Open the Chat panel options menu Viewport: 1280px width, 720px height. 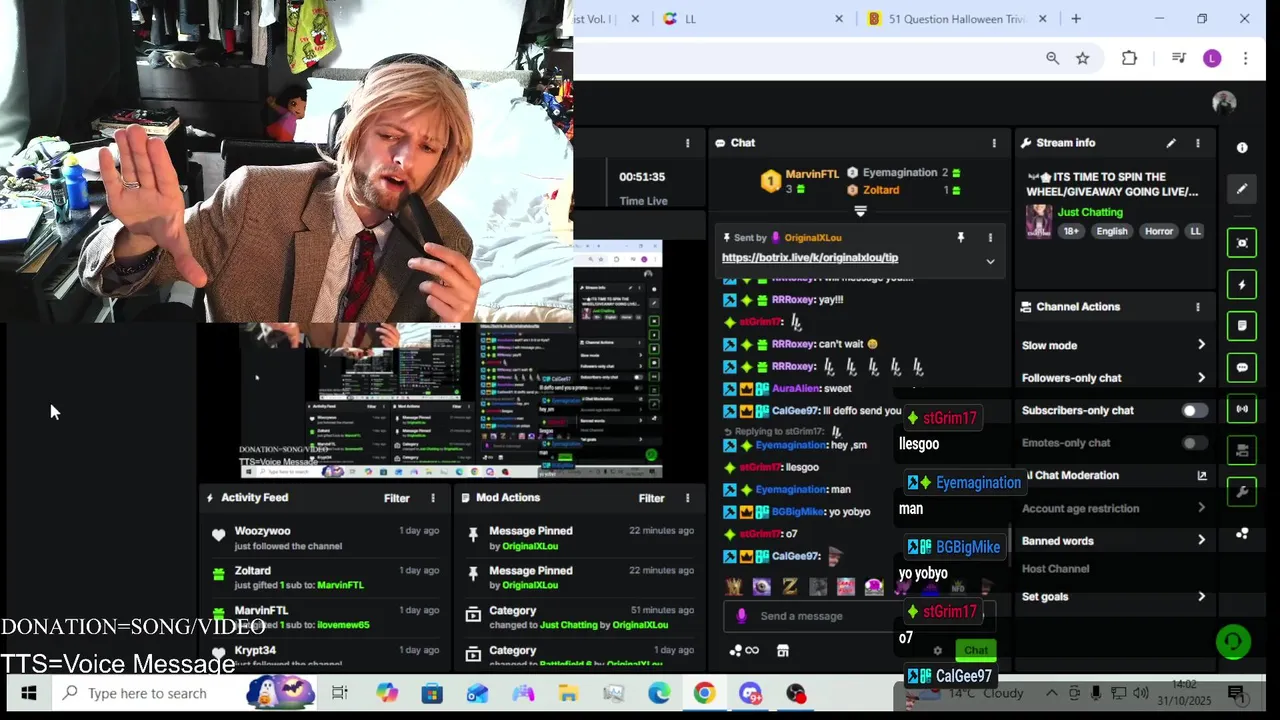click(x=993, y=143)
